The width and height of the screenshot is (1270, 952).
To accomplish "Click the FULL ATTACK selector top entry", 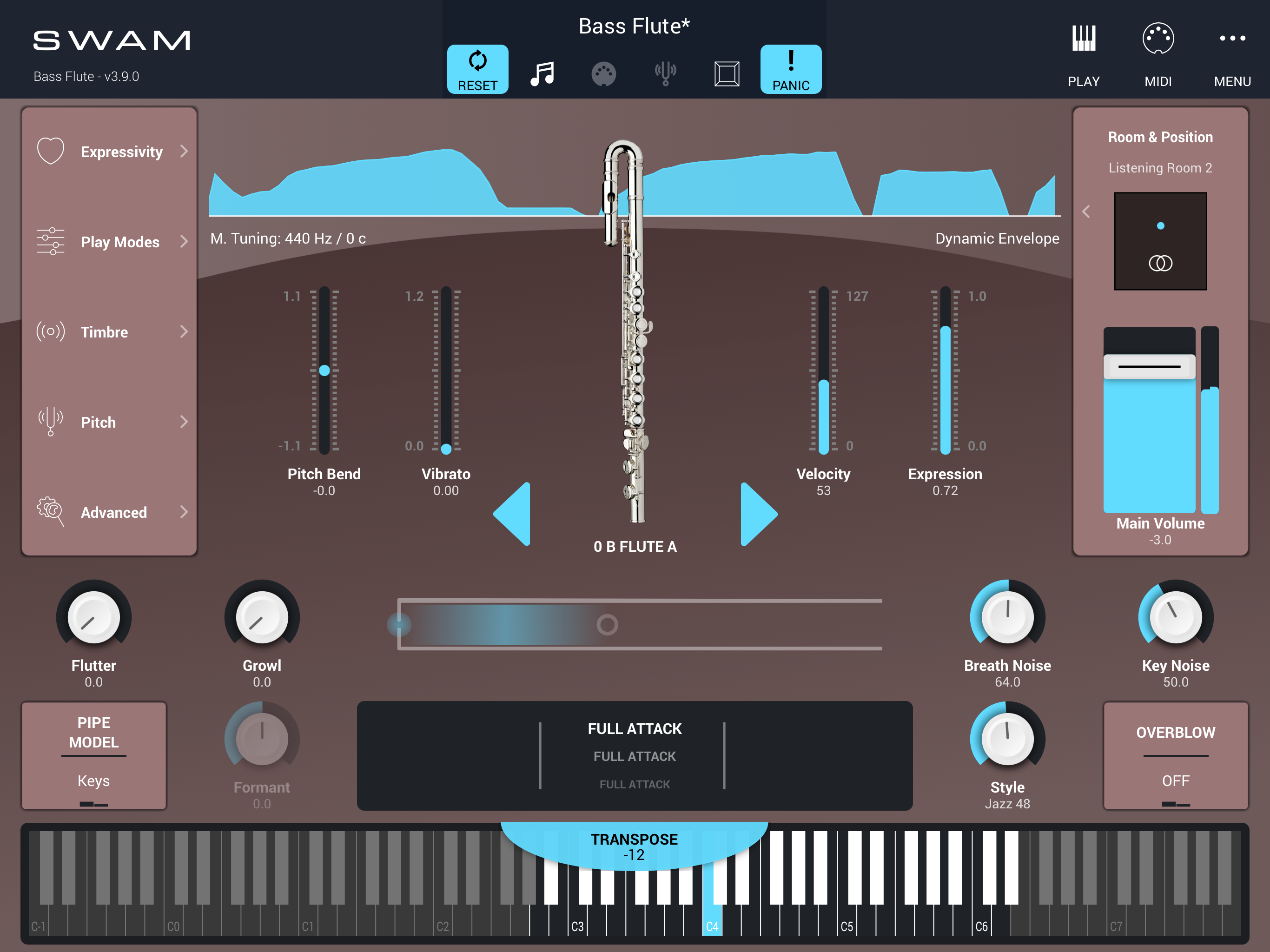I will [x=635, y=728].
